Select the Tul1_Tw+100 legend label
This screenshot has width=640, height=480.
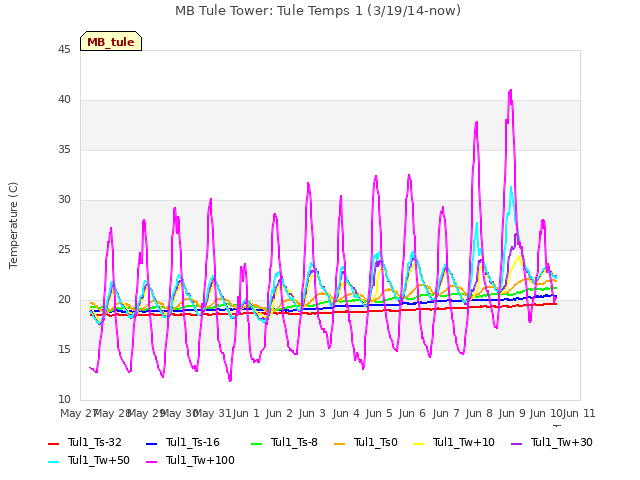click(200, 460)
